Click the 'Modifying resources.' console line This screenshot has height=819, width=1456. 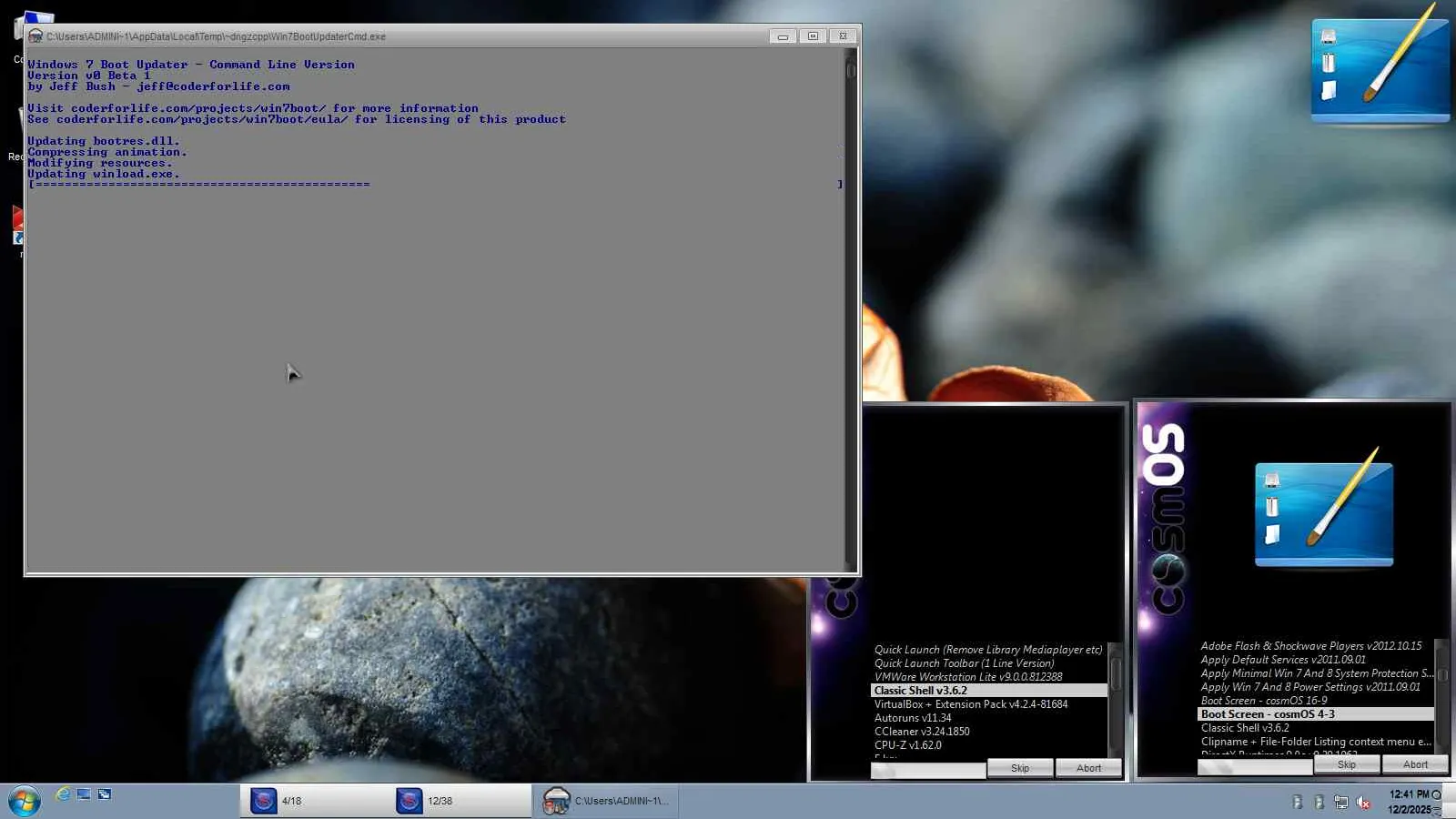click(x=100, y=163)
